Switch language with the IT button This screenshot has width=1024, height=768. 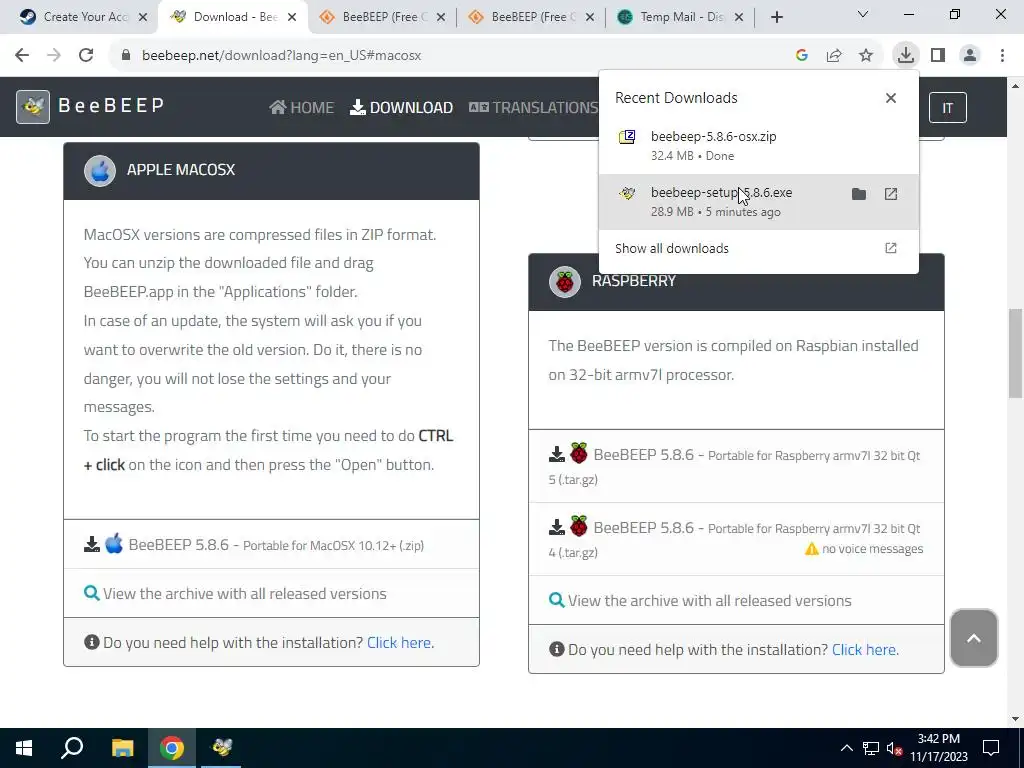coord(948,108)
